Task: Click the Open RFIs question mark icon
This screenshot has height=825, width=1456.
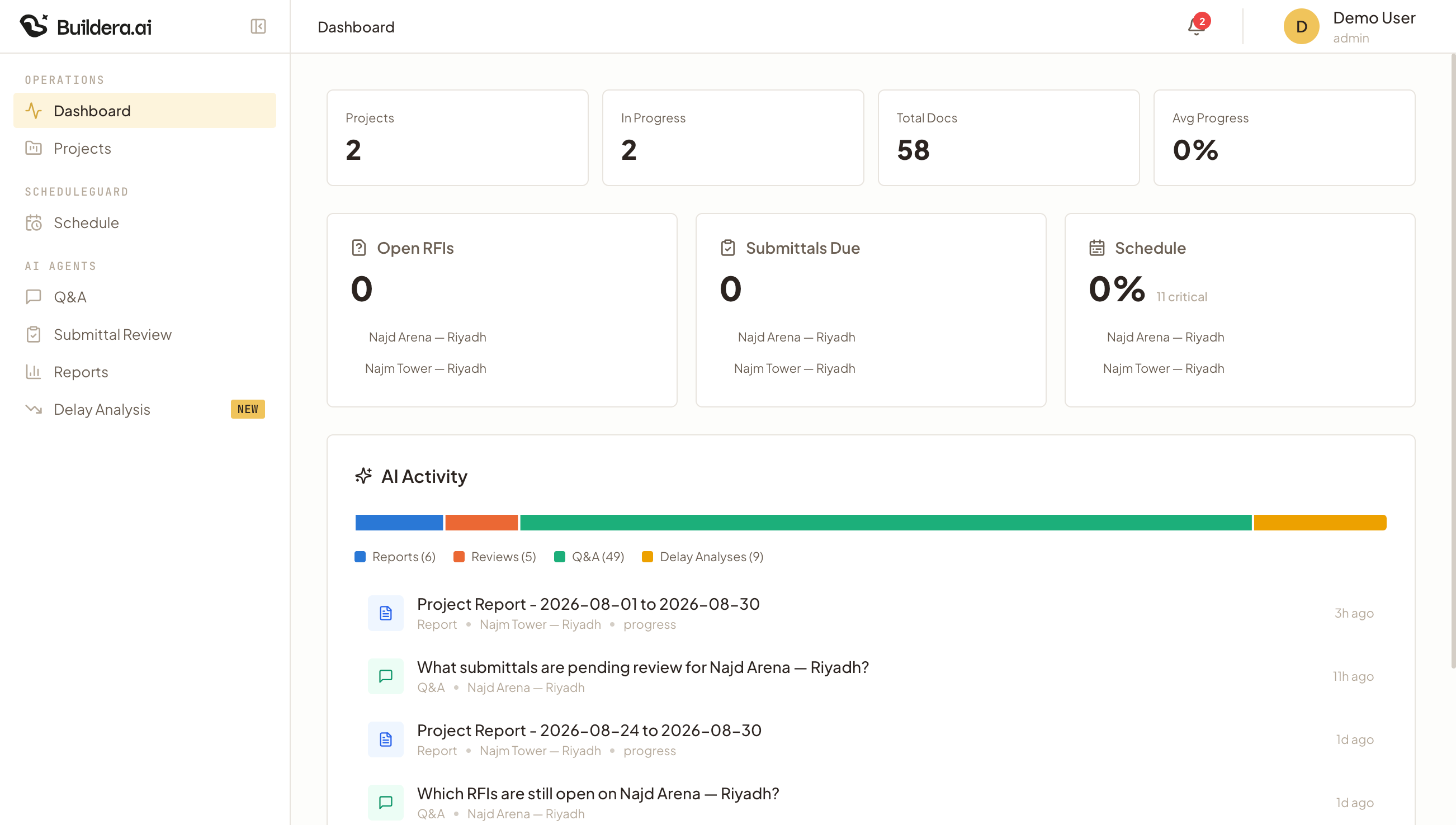Action: click(359, 248)
